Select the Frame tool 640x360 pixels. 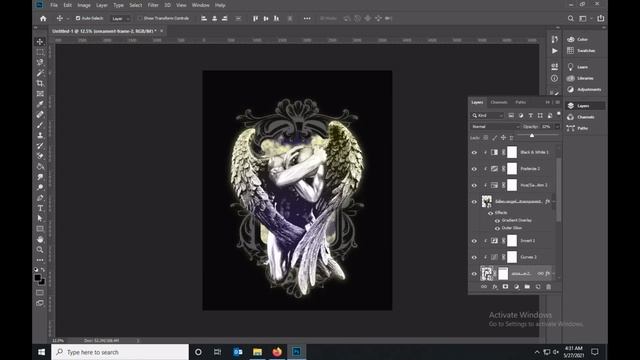[x=40, y=94]
